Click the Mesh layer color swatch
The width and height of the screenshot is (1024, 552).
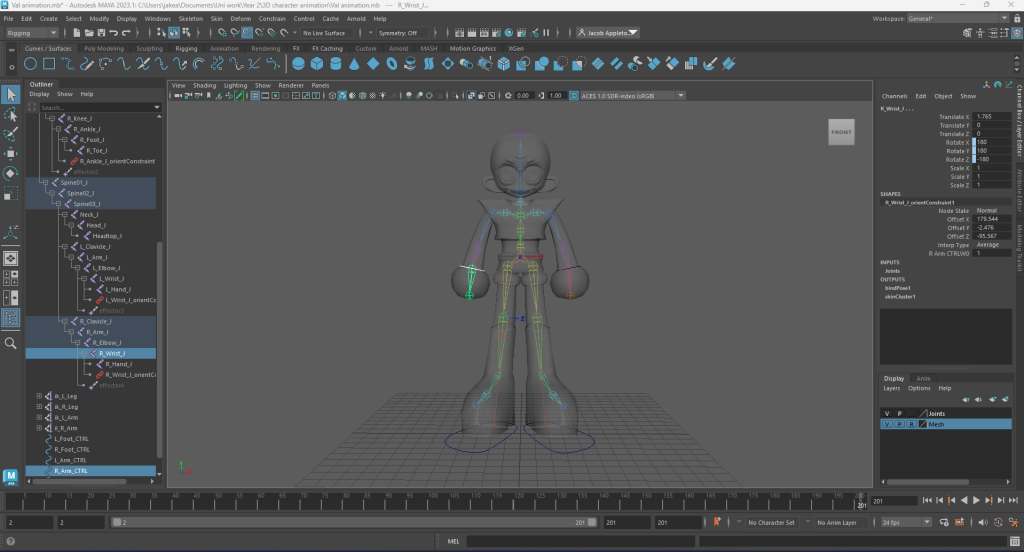click(x=922, y=424)
